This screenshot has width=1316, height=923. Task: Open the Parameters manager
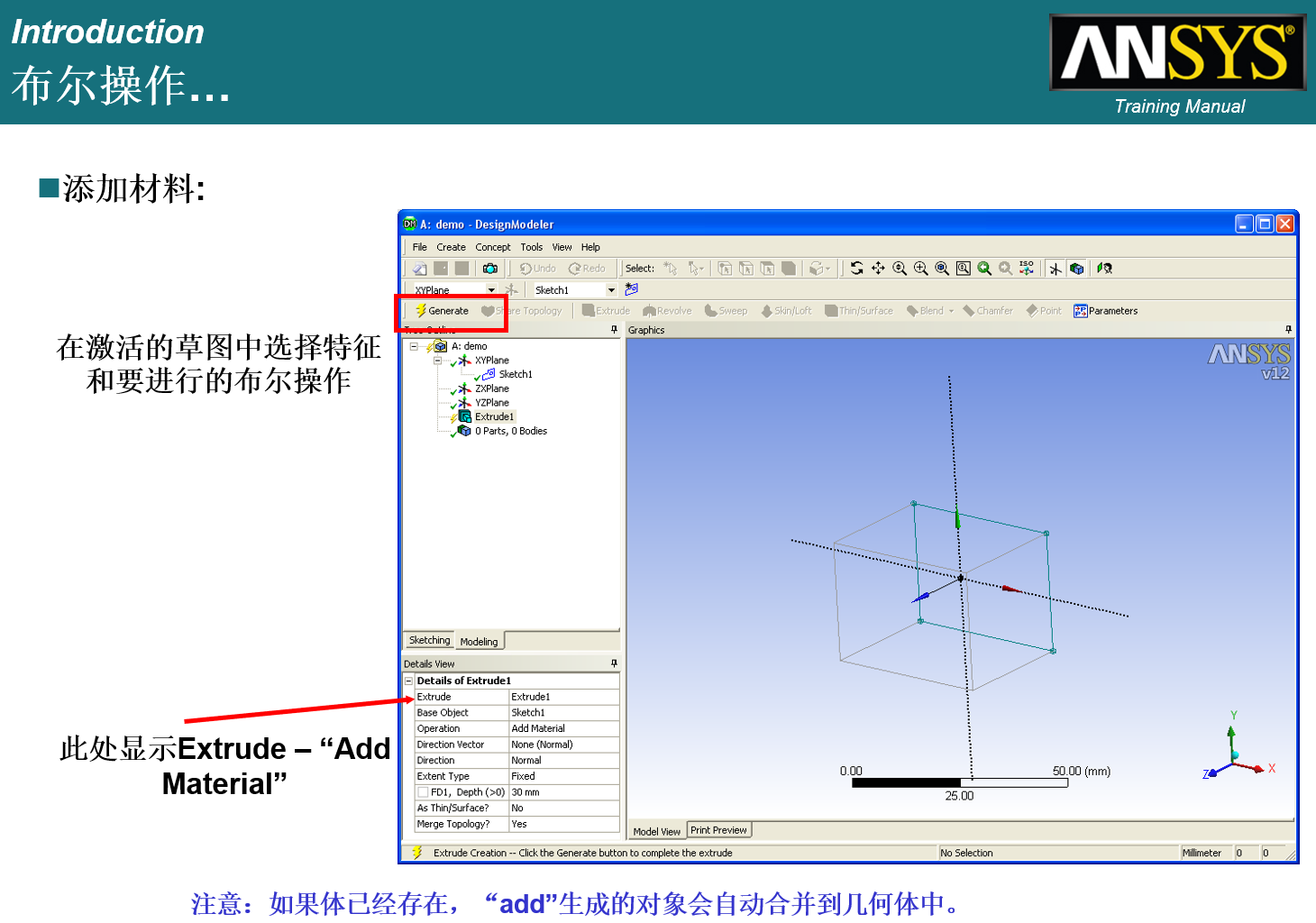point(1106,310)
